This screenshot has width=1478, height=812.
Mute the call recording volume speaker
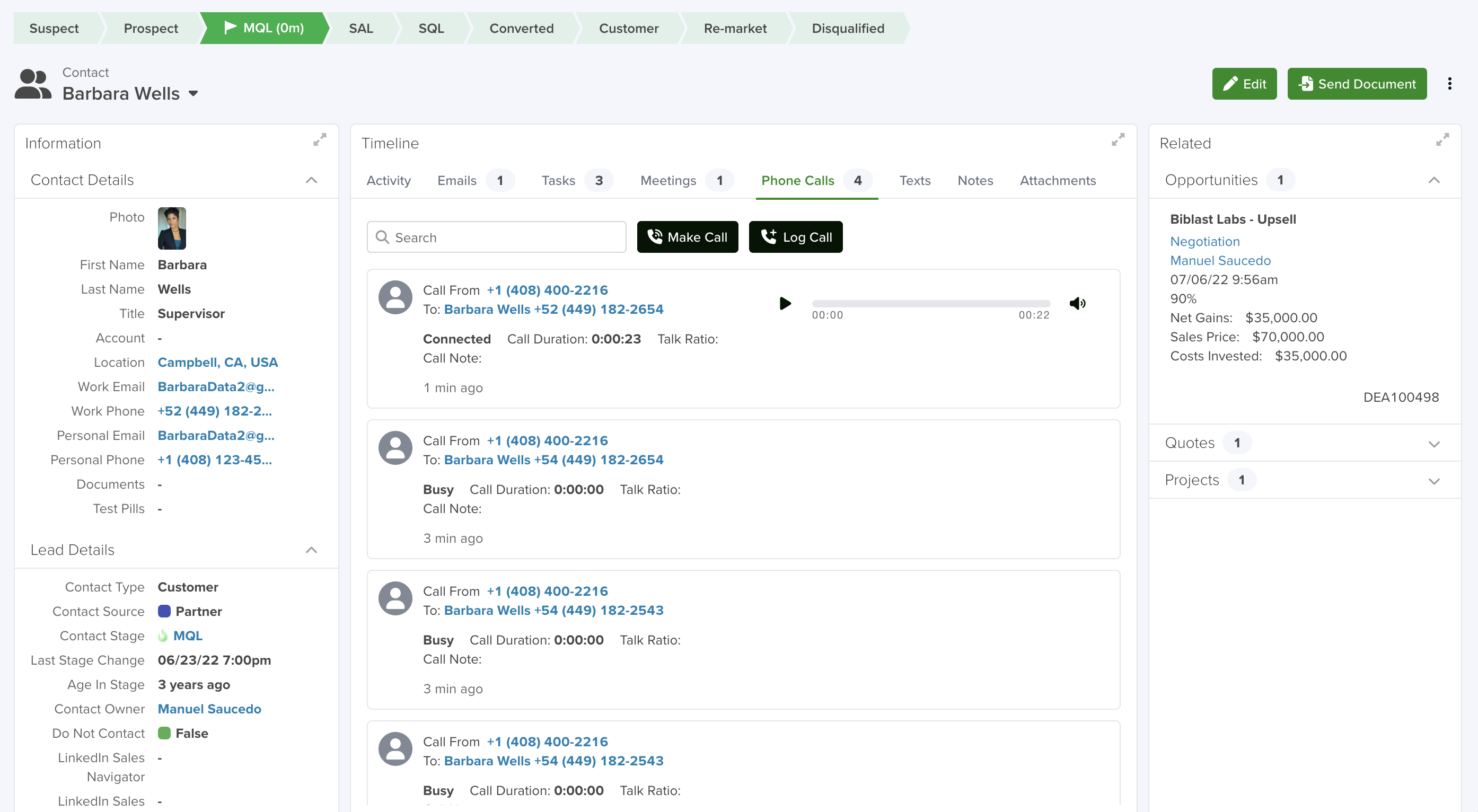[x=1077, y=303]
